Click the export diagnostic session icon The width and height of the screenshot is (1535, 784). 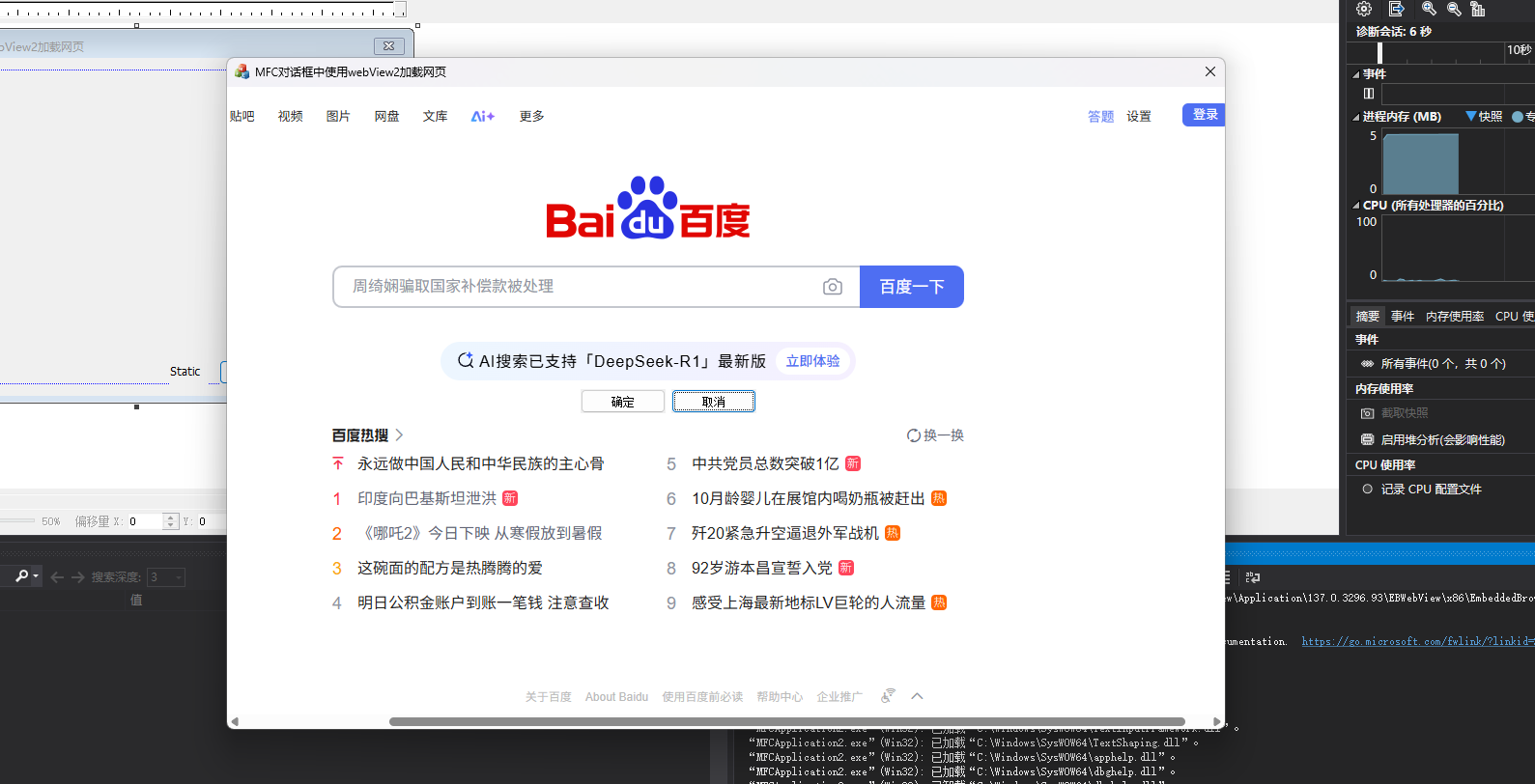[x=1397, y=9]
